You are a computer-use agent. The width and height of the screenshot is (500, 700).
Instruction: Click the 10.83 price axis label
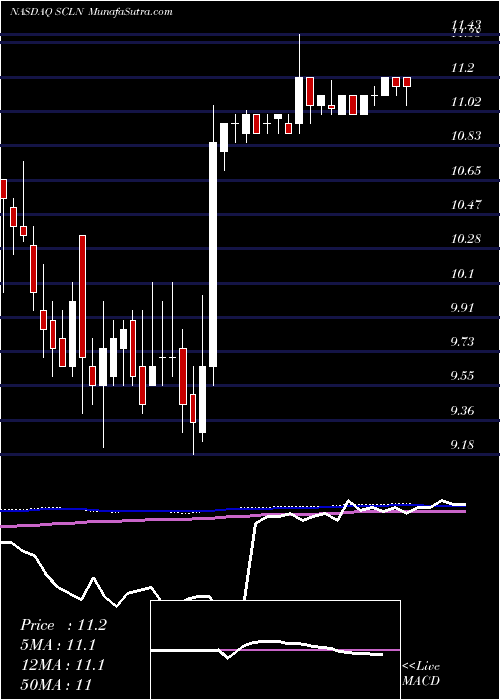tap(468, 136)
